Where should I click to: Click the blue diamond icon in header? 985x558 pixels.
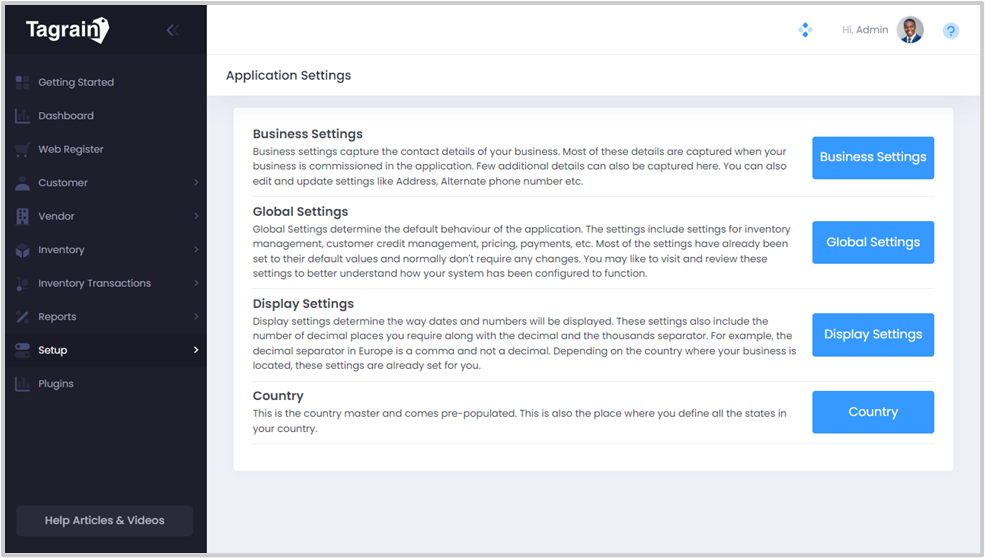coord(805,30)
